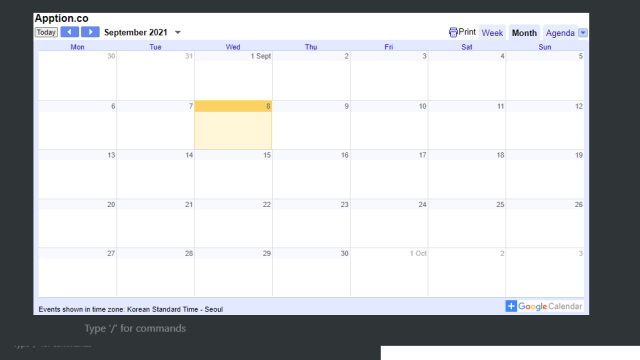Go to next month with right arrow
The height and width of the screenshot is (360, 640).
coord(90,32)
